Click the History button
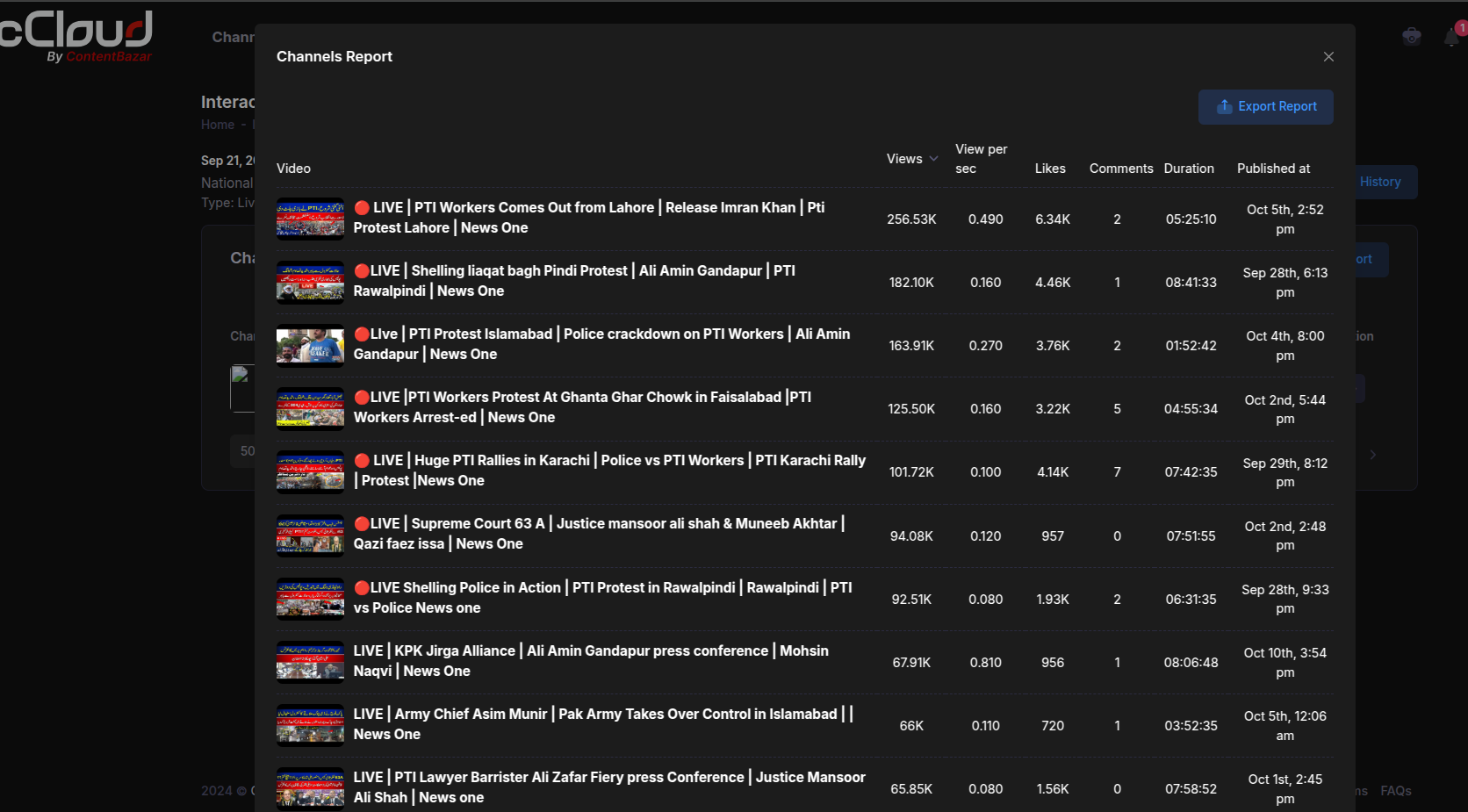The image size is (1468, 812). click(x=1379, y=182)
